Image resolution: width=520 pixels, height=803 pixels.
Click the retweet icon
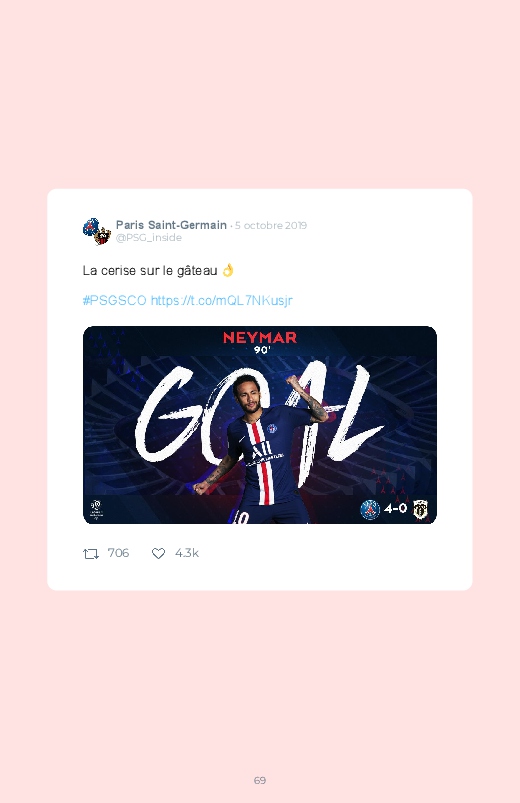[91, 554]
